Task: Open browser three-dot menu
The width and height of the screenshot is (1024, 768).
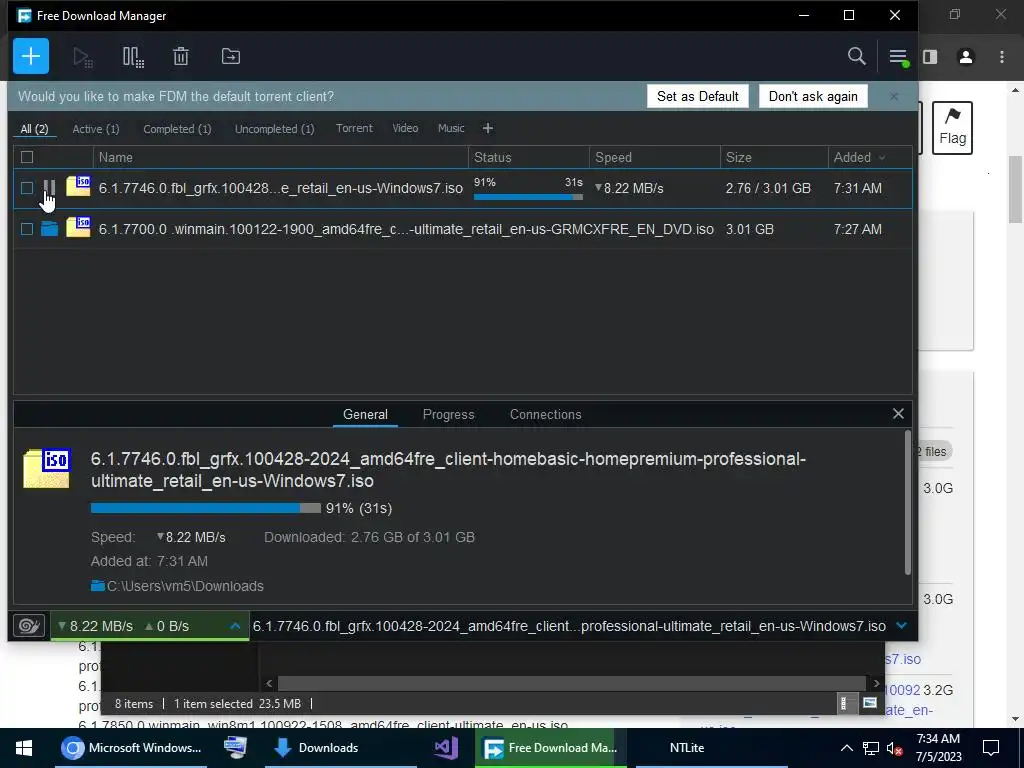Action: [1002, 57]
